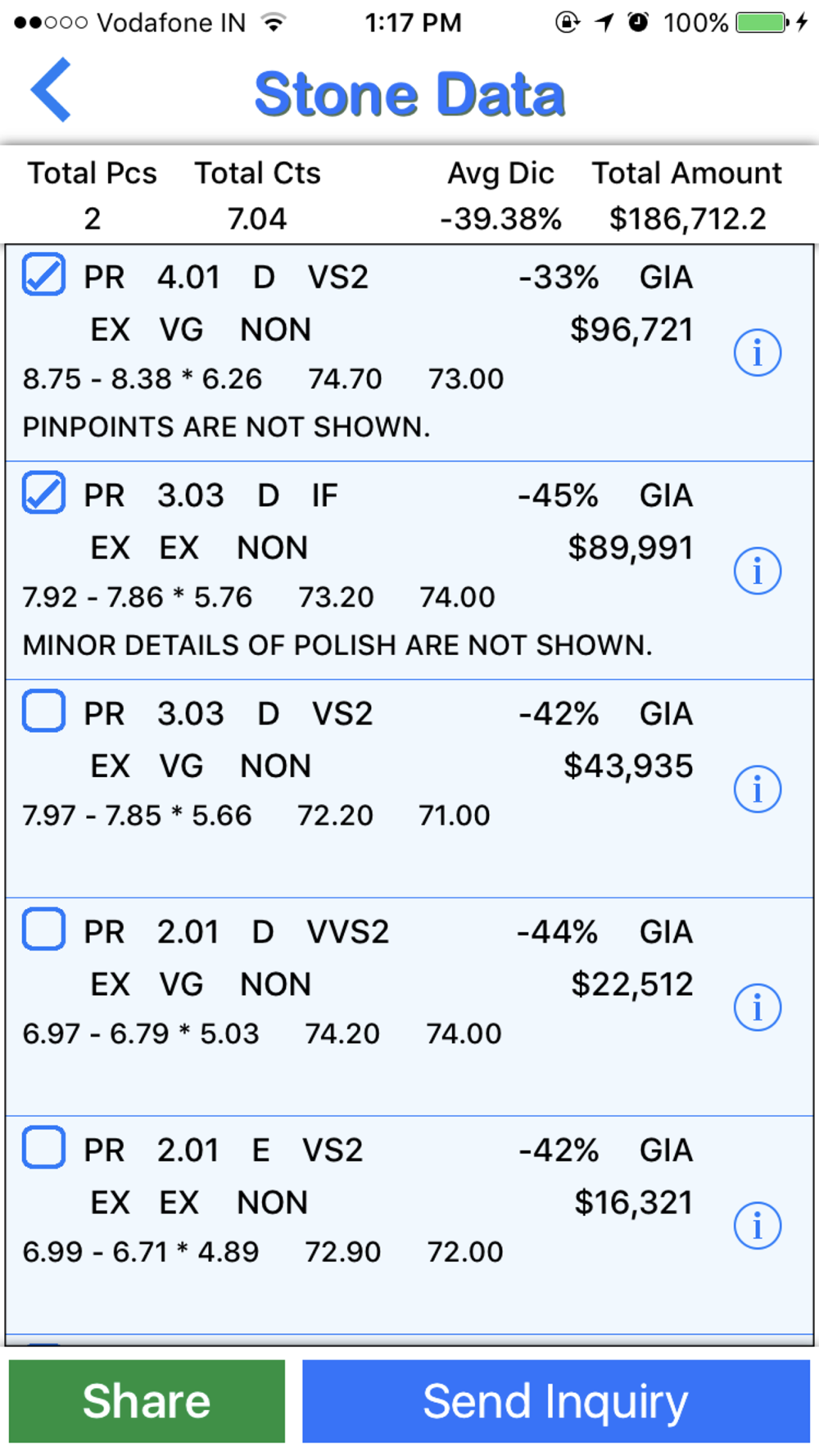
Task: Open info for the $16,321 E VS2 stone
Action: (x=758, y=1226)
